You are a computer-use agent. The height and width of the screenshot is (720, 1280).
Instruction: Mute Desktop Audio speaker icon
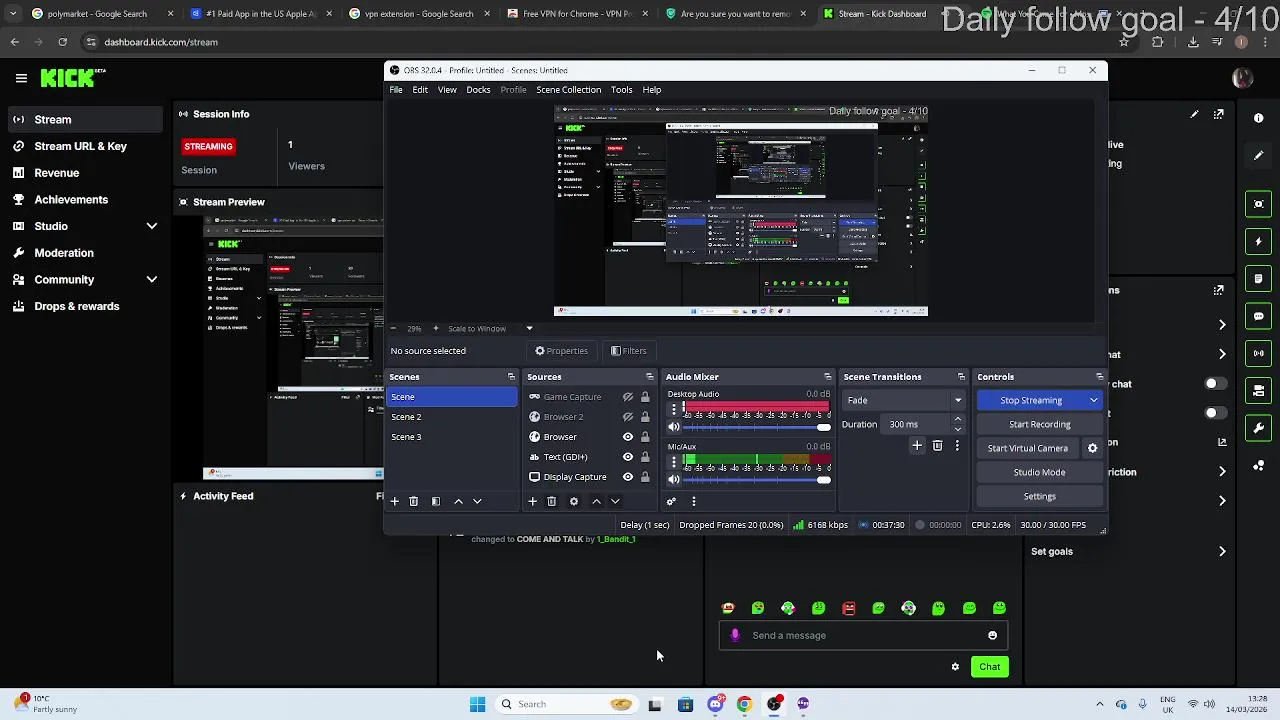(x=674, y=427)
